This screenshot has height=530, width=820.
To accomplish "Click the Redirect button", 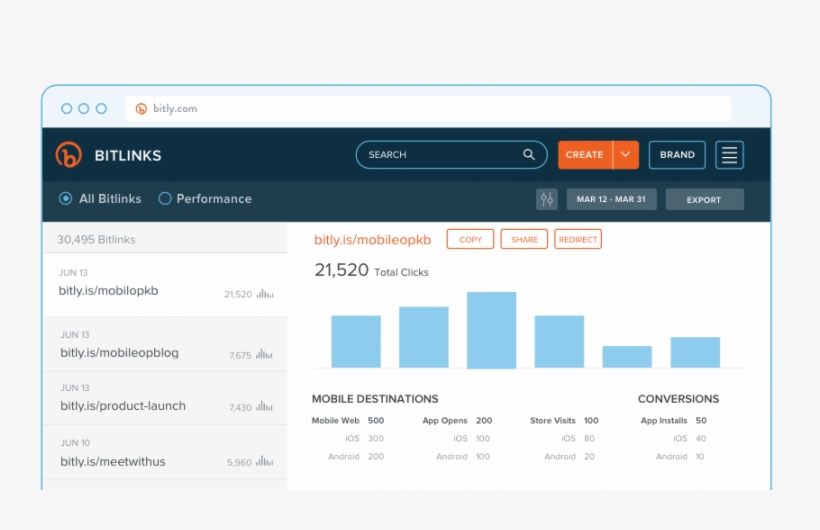I will (578, 239).
